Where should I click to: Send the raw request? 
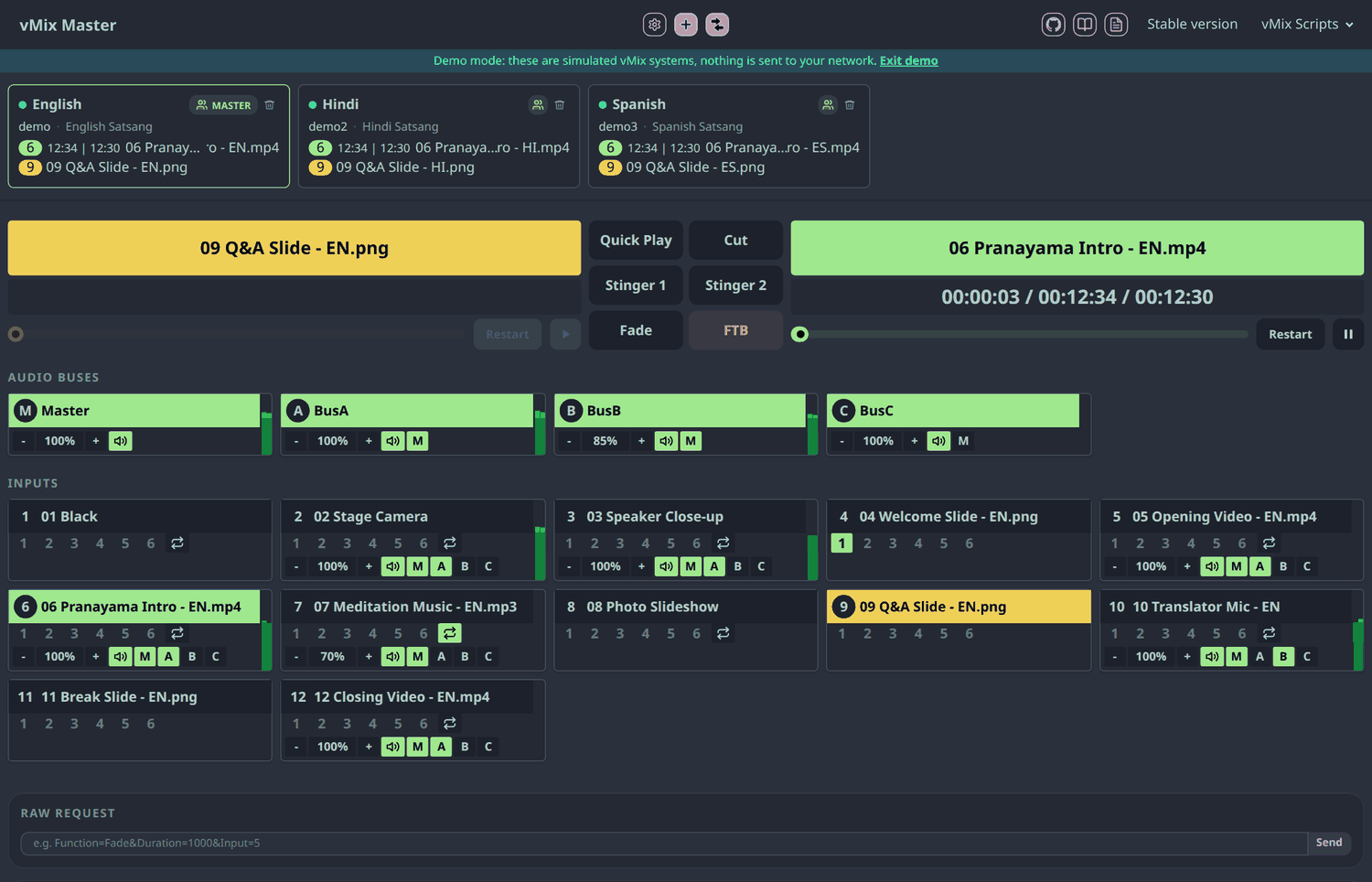point(1329,843)
